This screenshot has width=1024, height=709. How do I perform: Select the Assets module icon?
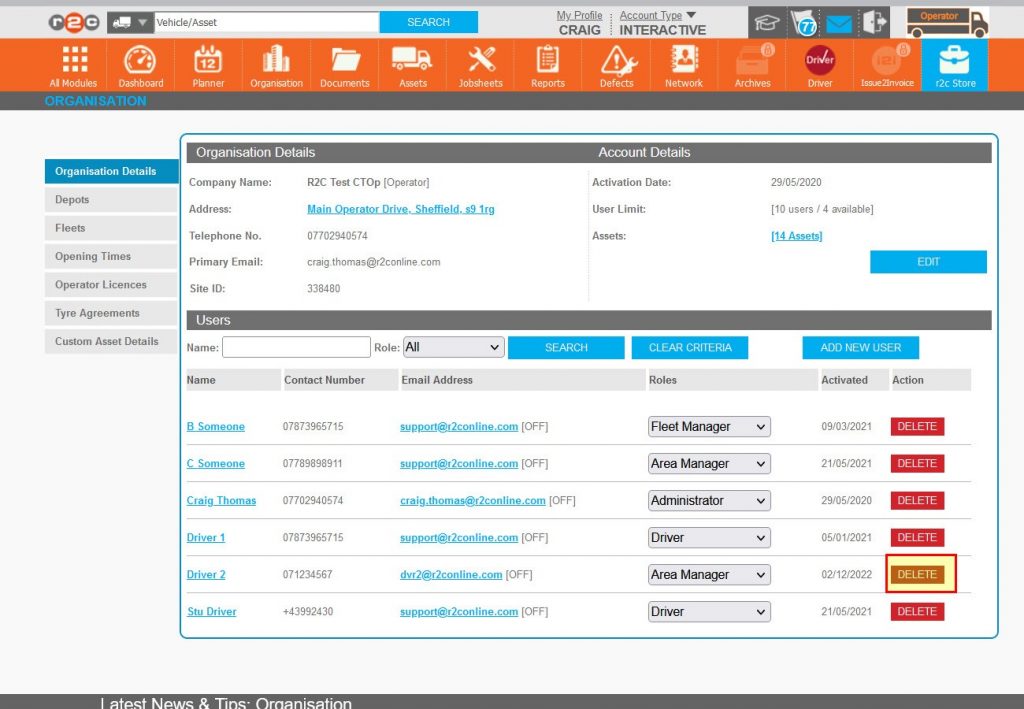(x=412, y=62)
